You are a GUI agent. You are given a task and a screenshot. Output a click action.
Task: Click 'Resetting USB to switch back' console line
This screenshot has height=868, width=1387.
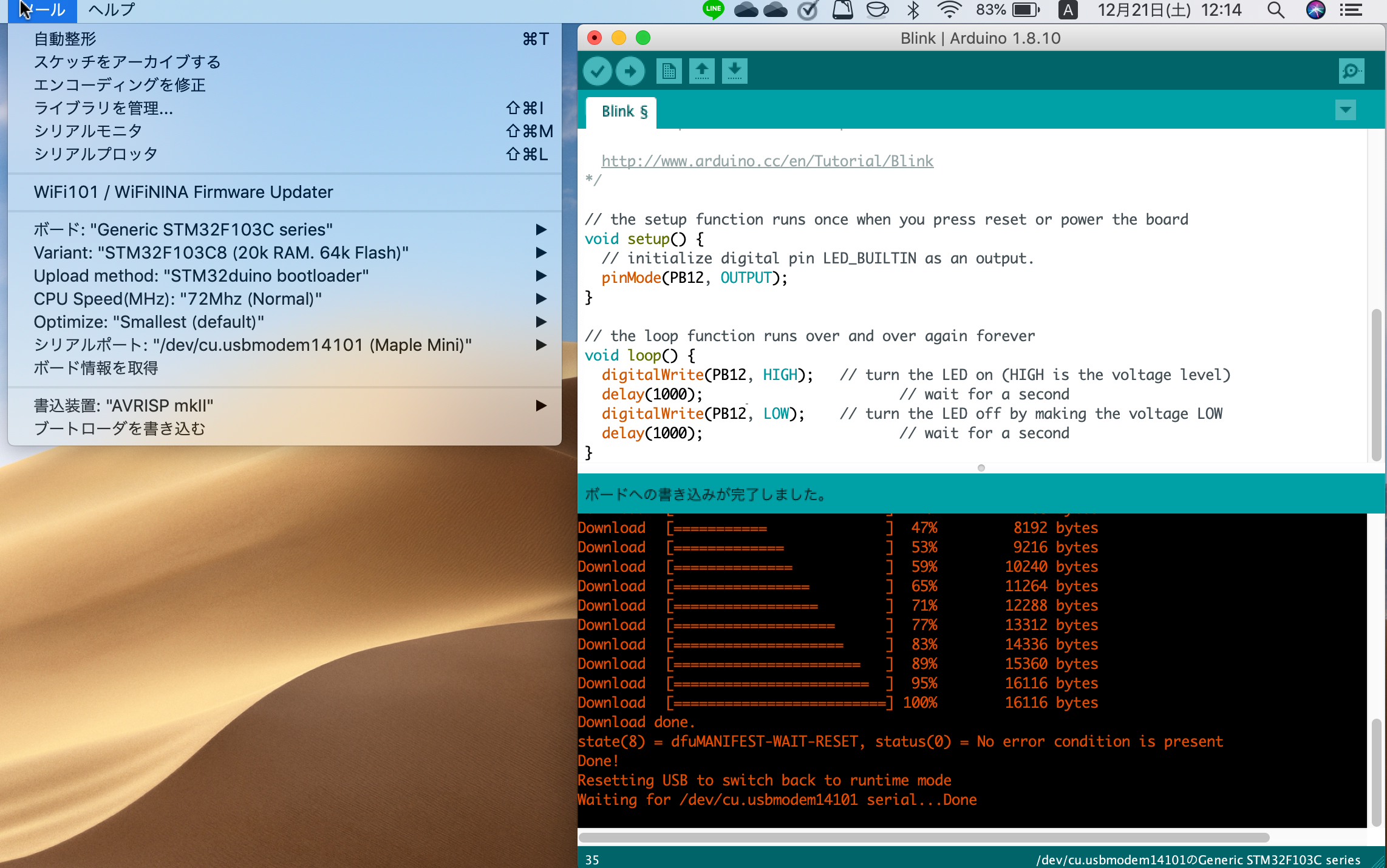click(x=765, y=781)
